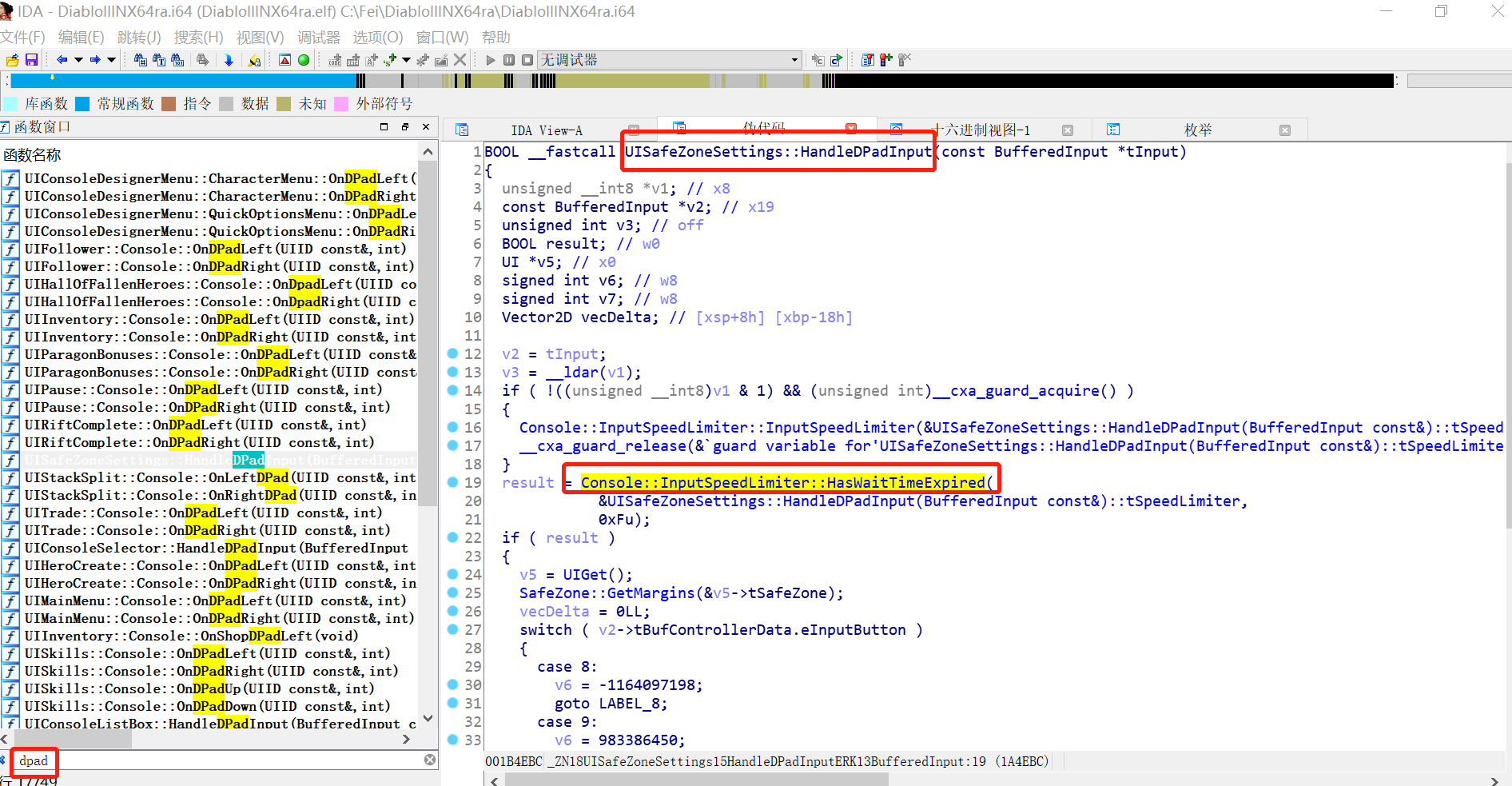
Task: Open the dropdown next to green plus icon
Action: [406, 60]
